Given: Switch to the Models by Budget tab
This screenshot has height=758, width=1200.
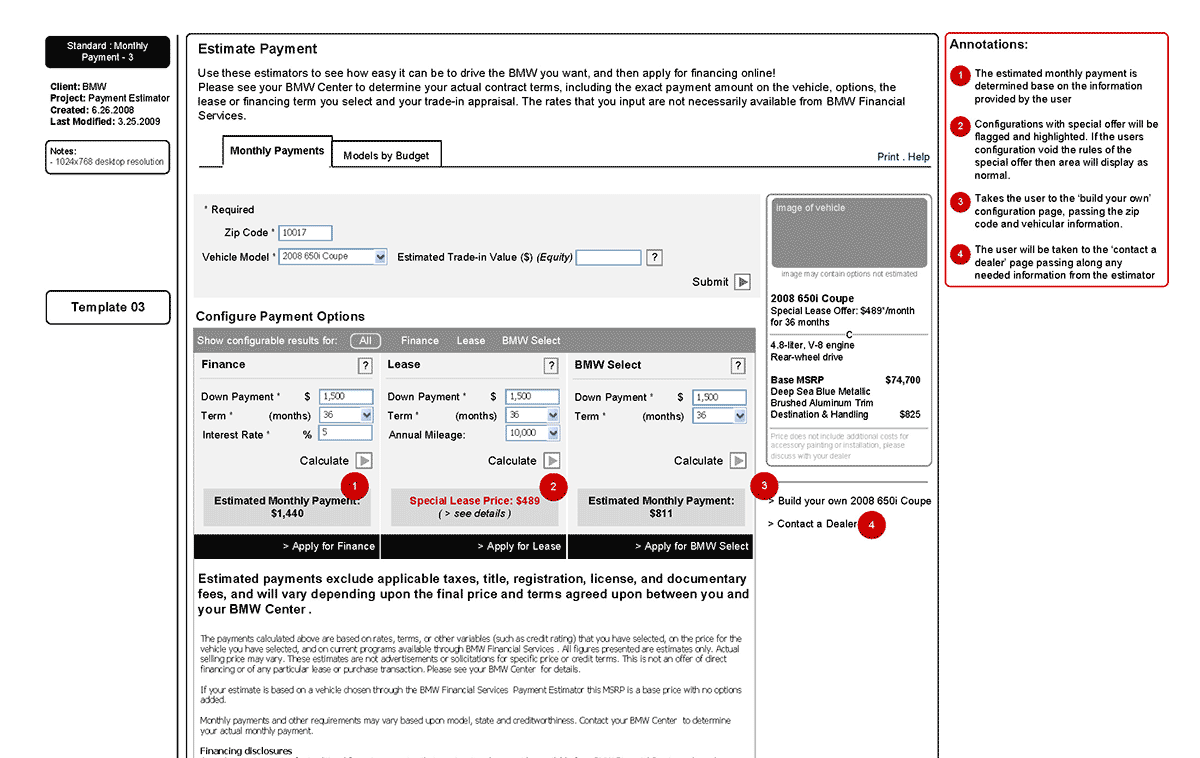Looking at the screenshot, I should 386,156.
